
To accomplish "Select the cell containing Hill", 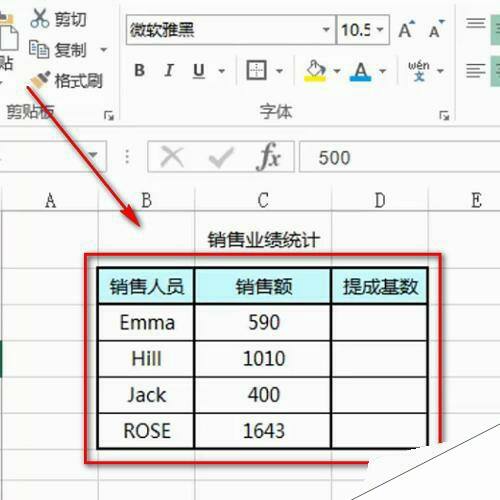I will pos(146,359).
